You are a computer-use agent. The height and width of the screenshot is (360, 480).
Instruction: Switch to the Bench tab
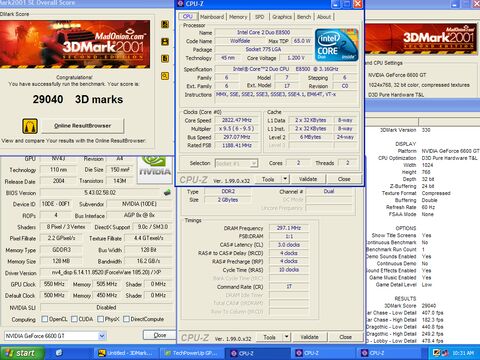click(304, 17)
